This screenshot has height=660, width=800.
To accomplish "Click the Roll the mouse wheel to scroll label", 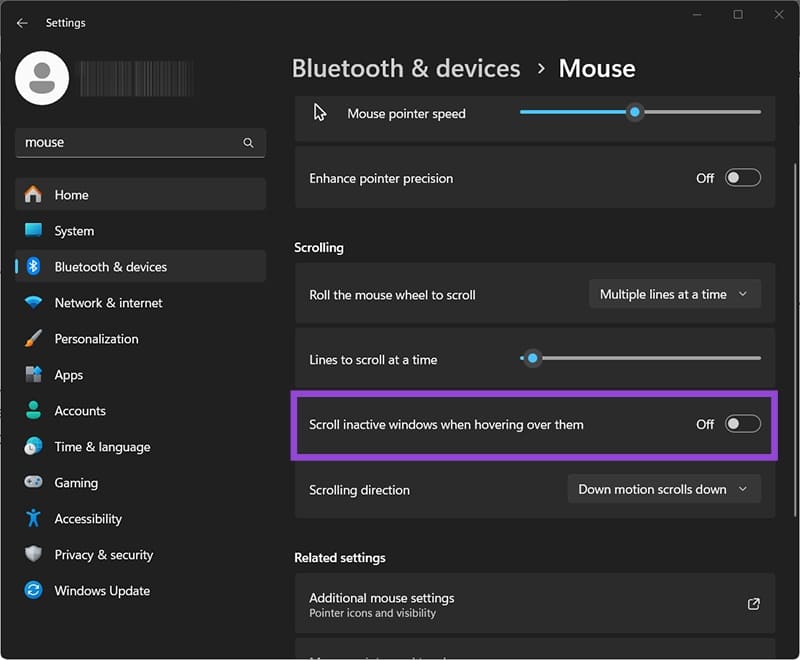I will pos(392,295).
